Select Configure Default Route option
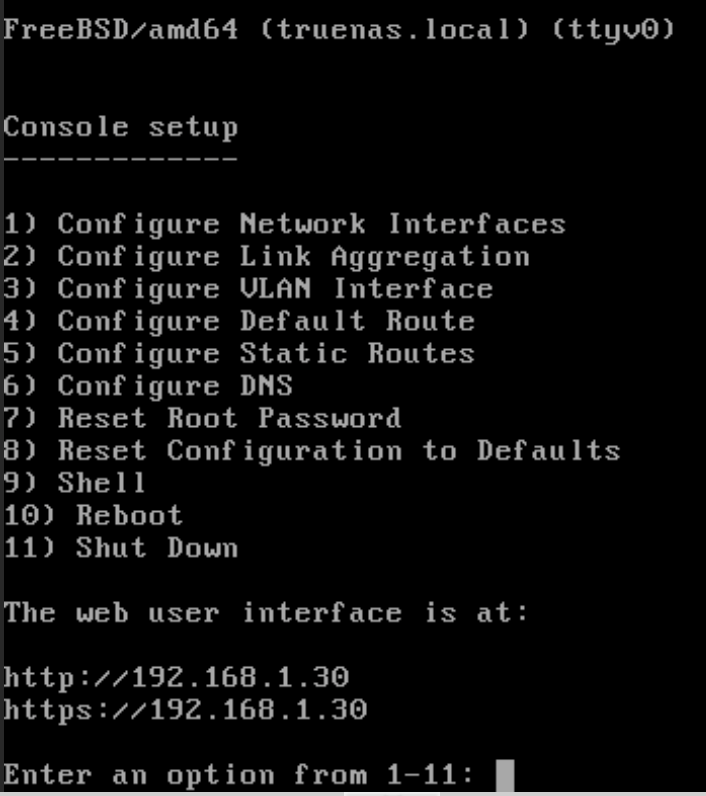The image size is (706, 796). coord(239,321)
